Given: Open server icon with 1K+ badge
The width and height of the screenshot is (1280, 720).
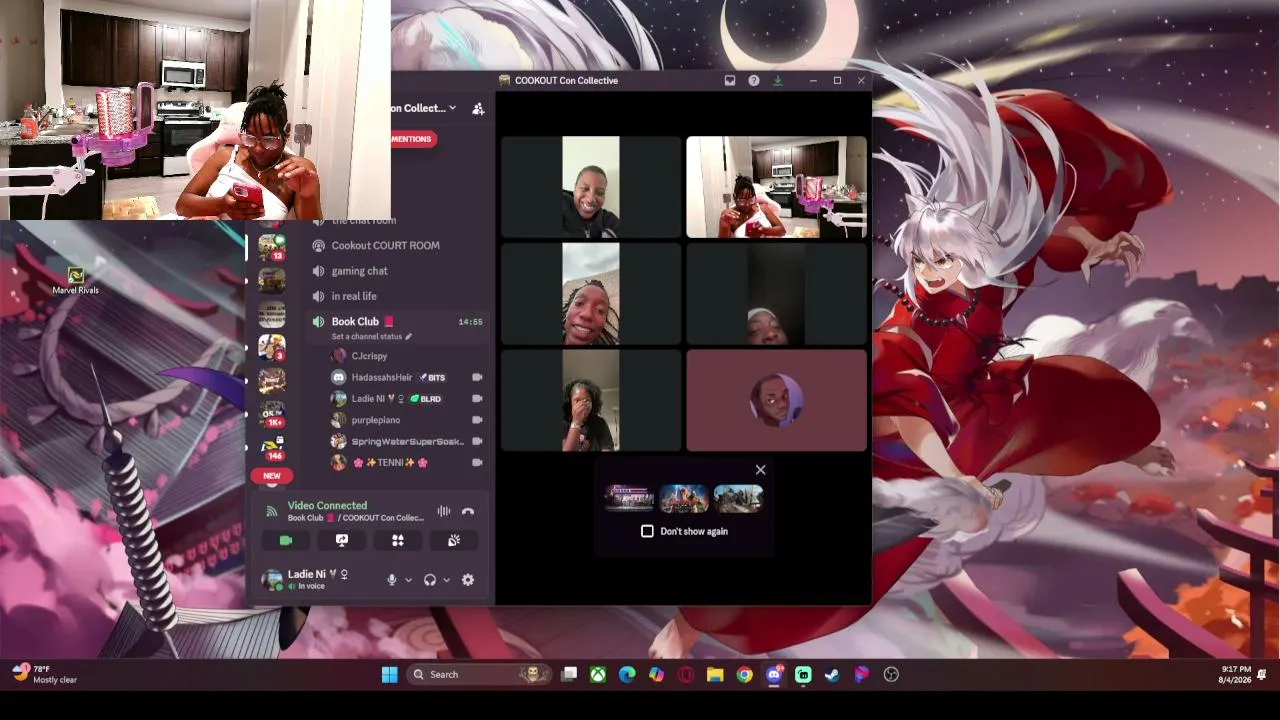Looking at the screenshot, I should pos(272,414).
